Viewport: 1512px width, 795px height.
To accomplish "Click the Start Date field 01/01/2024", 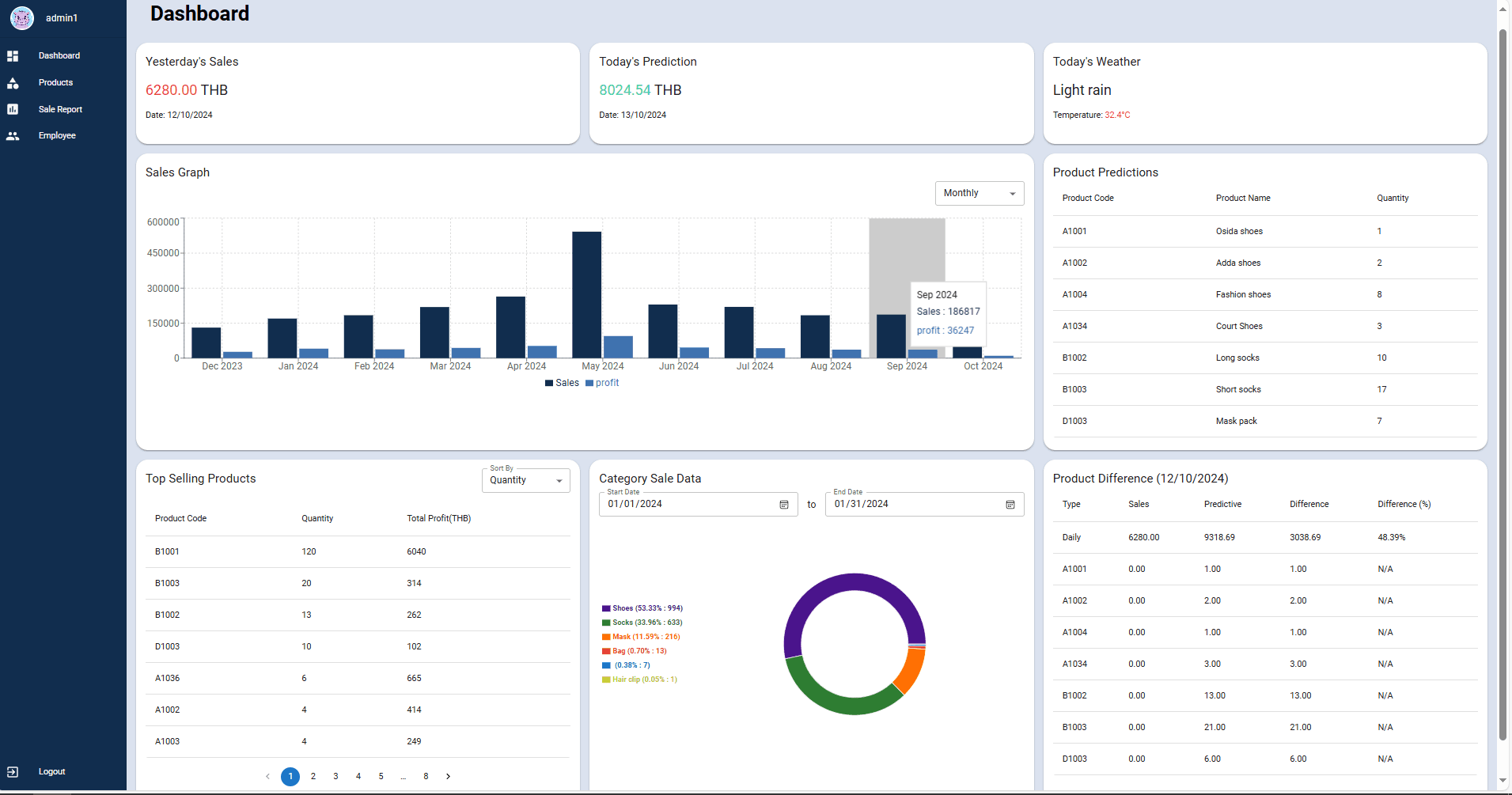I will pyautogui.click(x=699, y=505).
